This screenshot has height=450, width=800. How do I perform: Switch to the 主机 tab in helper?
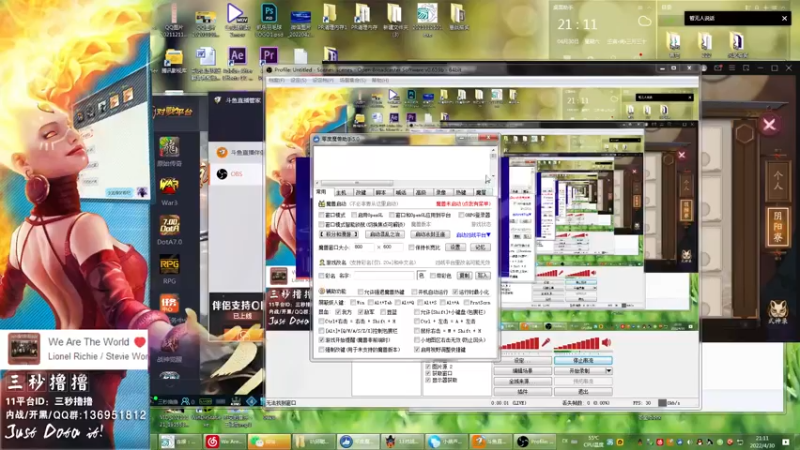coord(341,192)
